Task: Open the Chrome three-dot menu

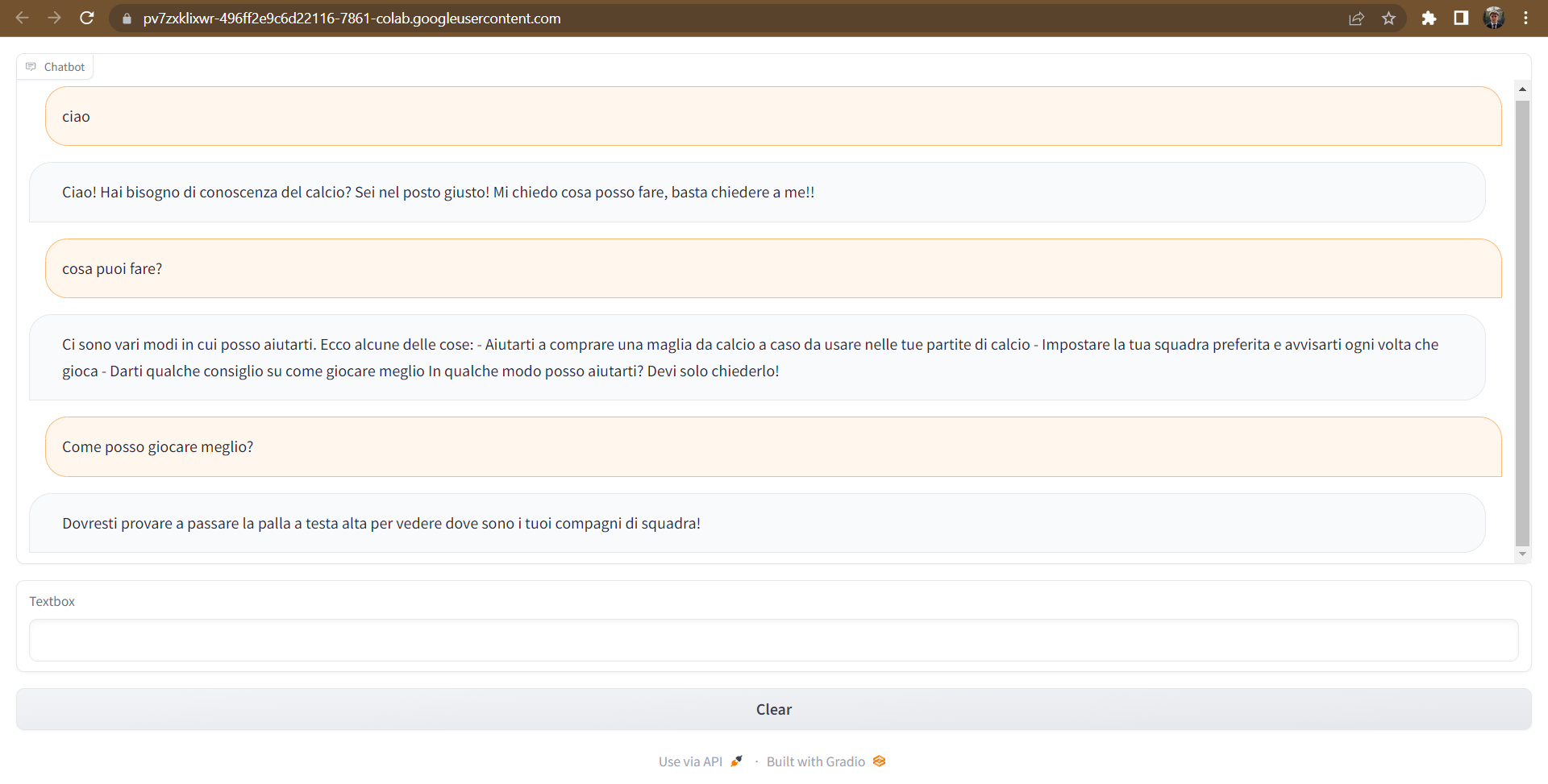Action: pos(1526,18)
